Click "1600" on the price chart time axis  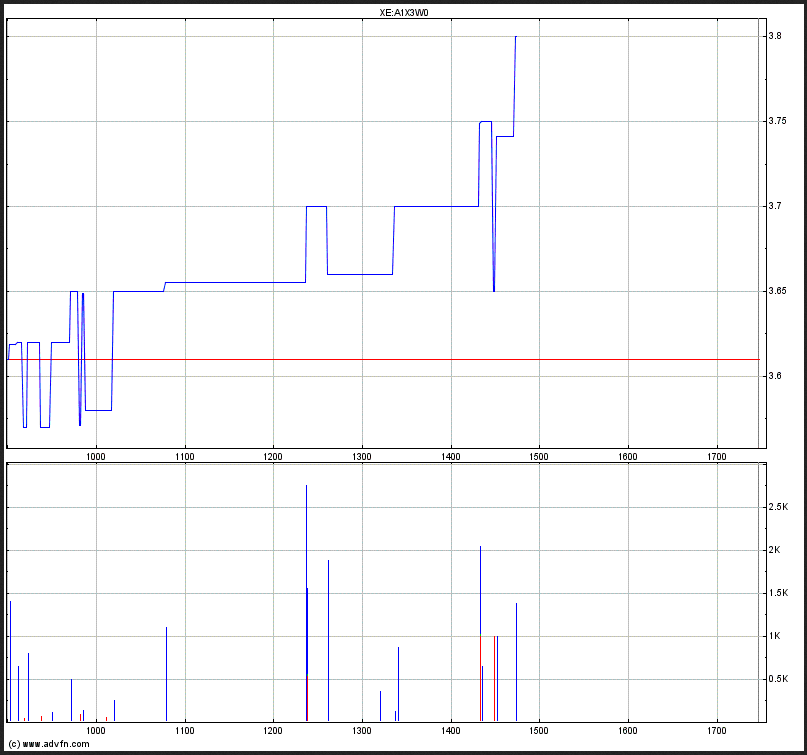(x=628, y=456)
